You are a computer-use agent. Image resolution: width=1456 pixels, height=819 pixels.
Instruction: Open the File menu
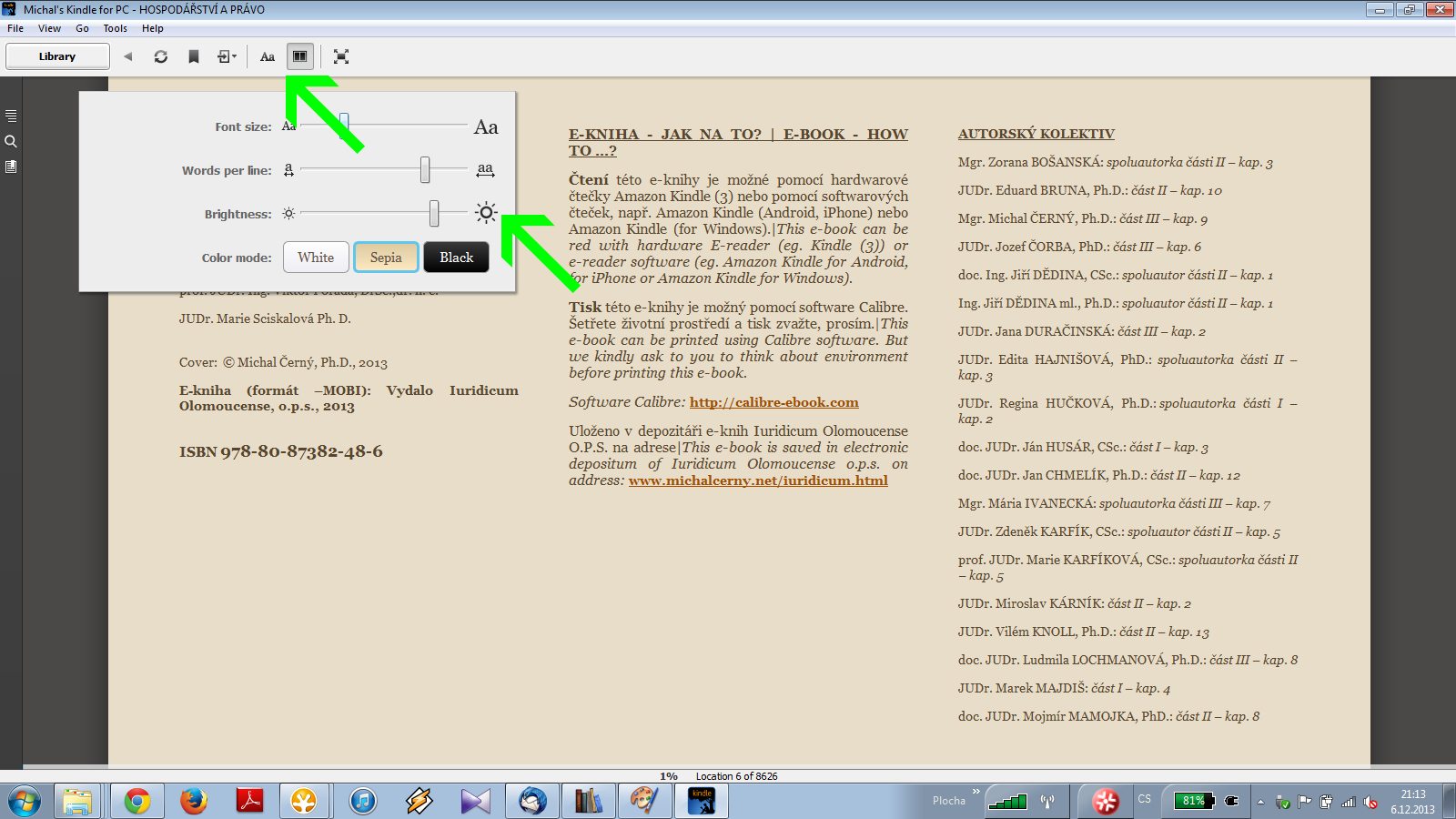(15, 28)
